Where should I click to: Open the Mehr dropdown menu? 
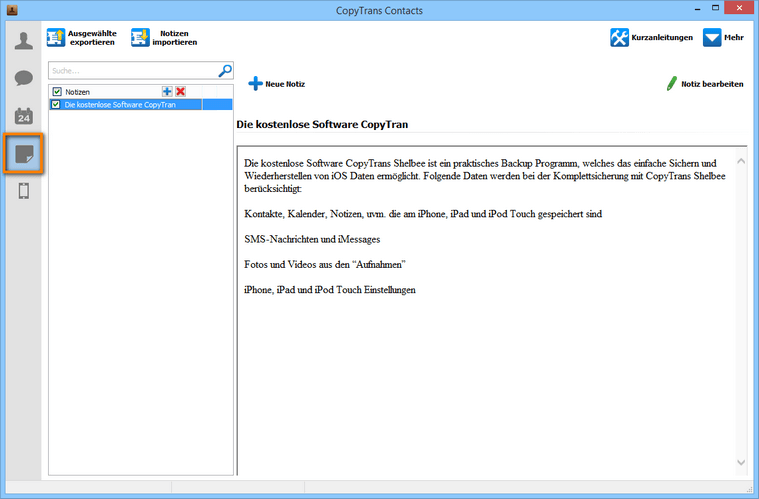pyautogui.click(x=723, y=37)
